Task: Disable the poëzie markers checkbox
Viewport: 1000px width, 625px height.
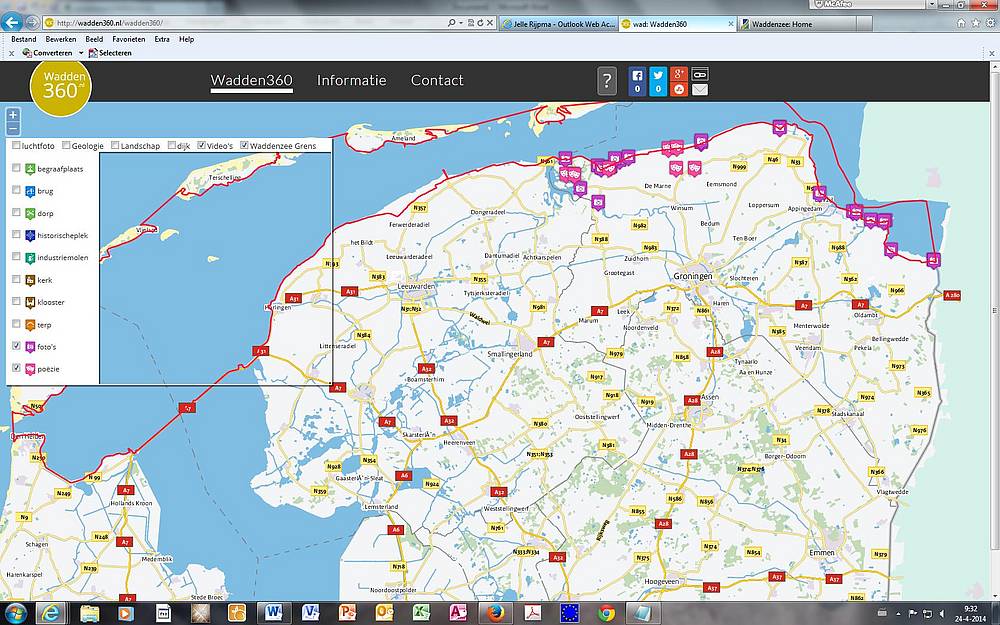Action: 16,368
